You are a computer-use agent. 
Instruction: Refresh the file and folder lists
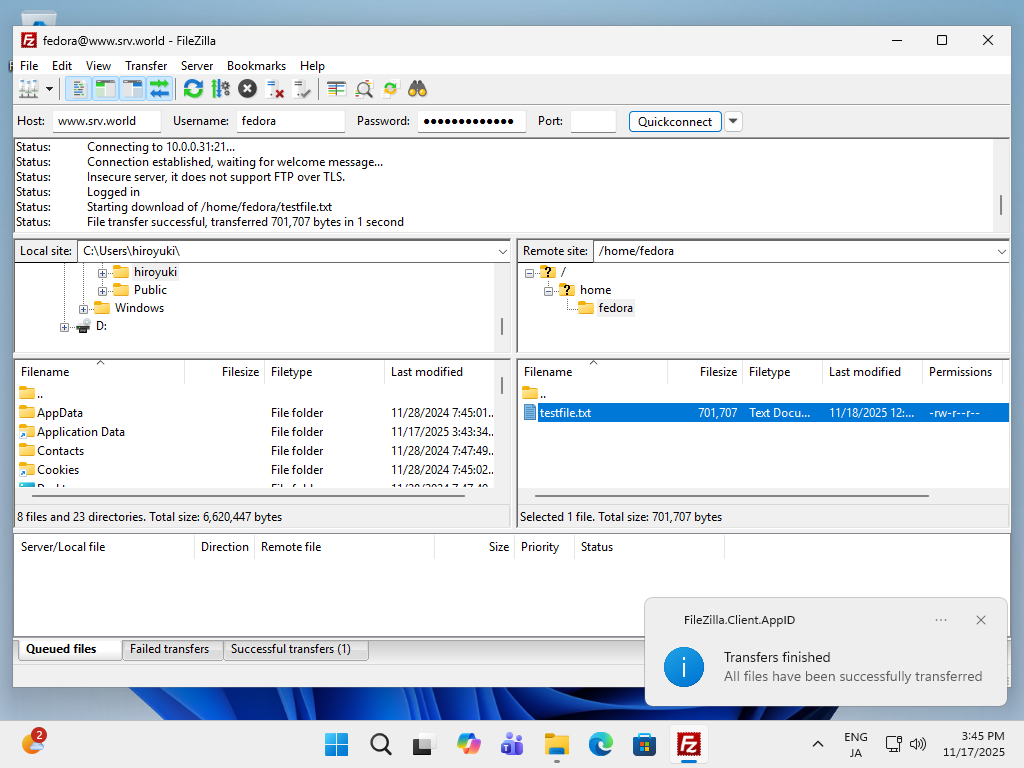(x=193, y=89)
